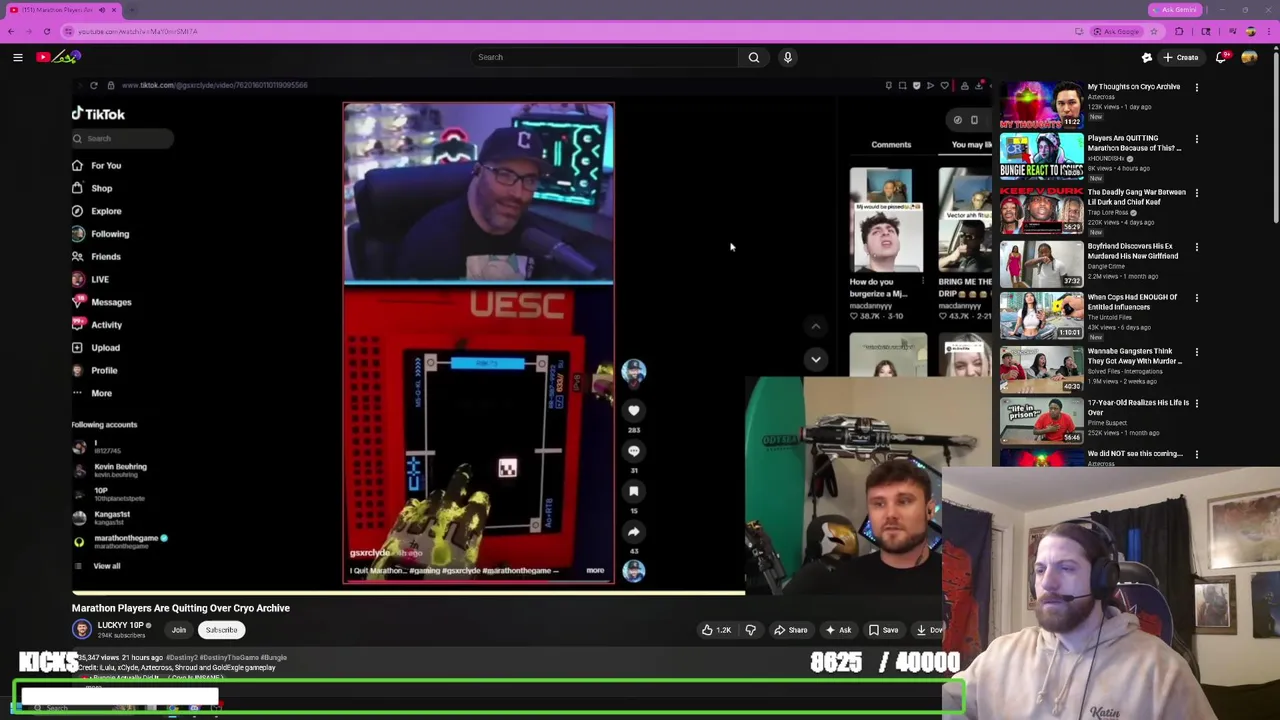Go to the next TikTok using down chevron
Screen dimensions: 1280x720
pos(816,359)
